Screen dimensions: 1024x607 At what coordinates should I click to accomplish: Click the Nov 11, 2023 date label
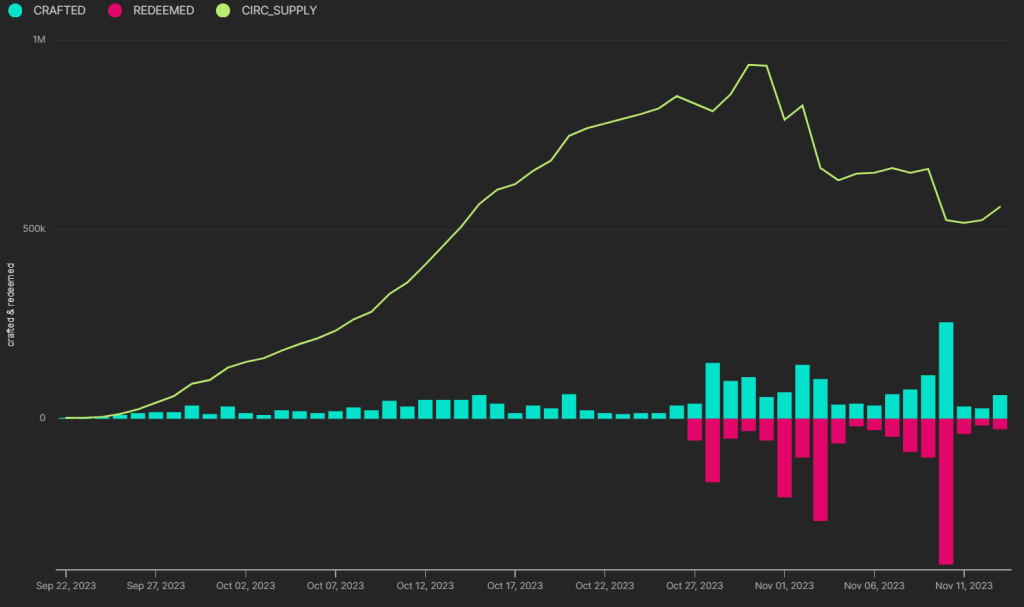[964, 586]
